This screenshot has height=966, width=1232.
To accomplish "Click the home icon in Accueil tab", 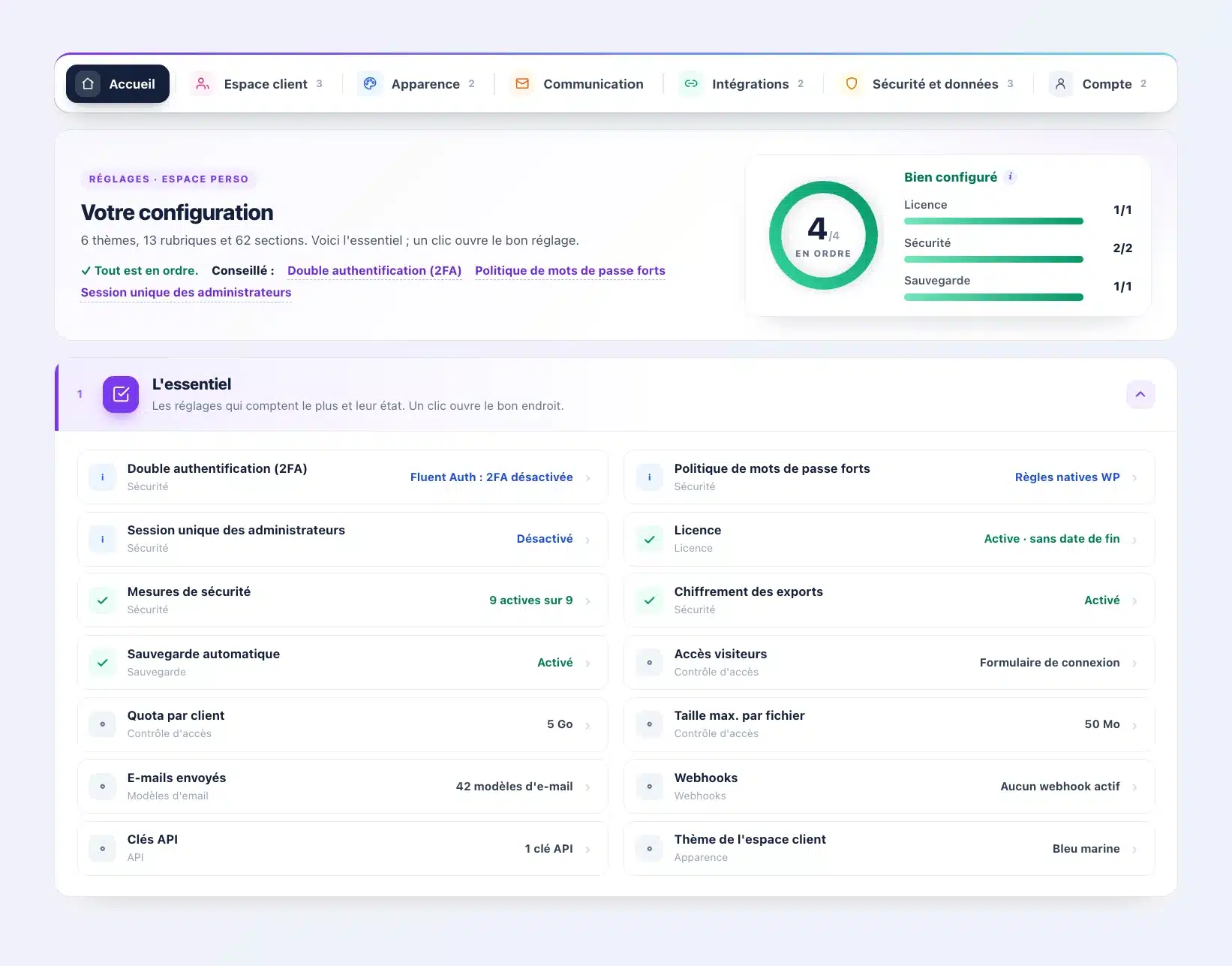I will coord(88,84).
